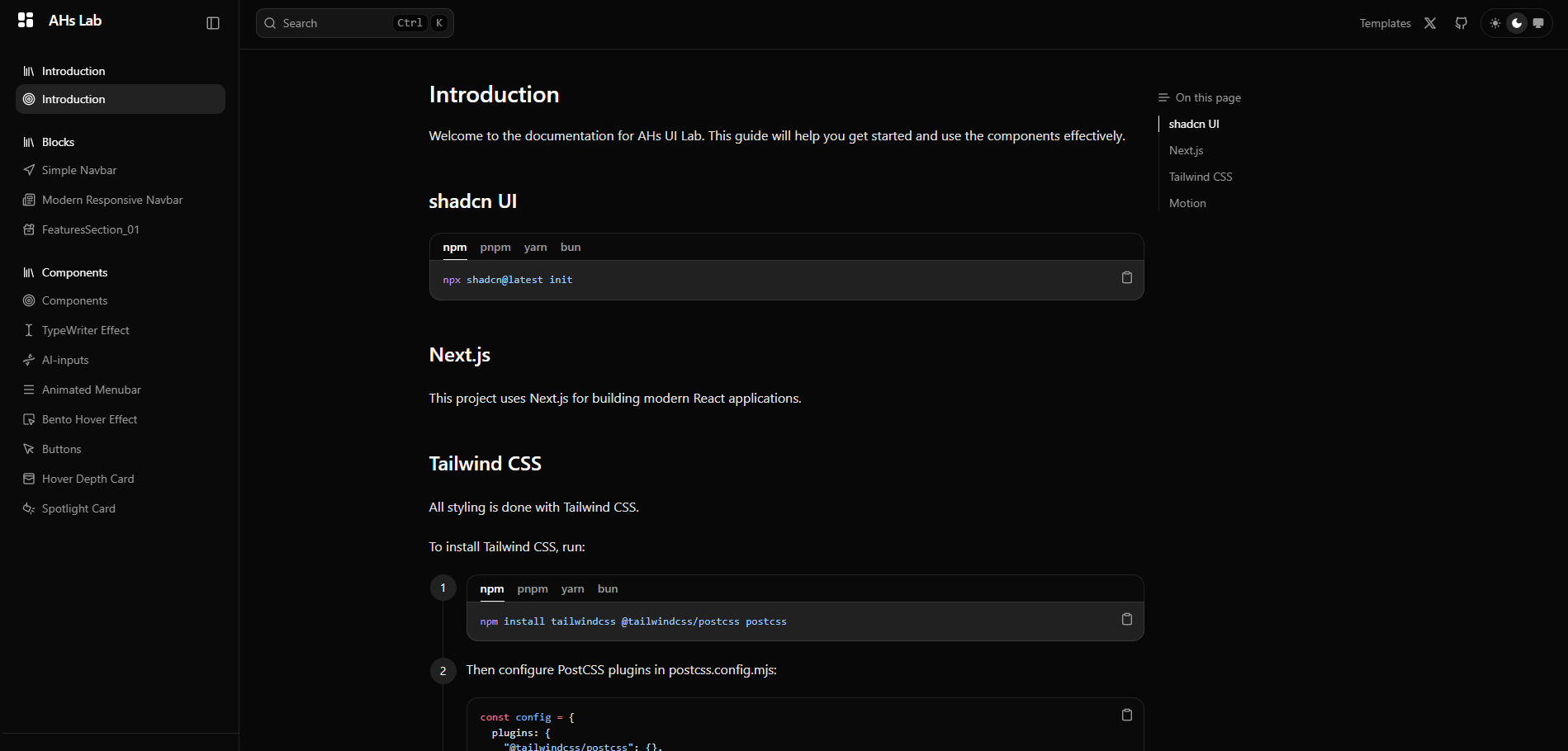Open Hover Depth Card page

(121, 479)
